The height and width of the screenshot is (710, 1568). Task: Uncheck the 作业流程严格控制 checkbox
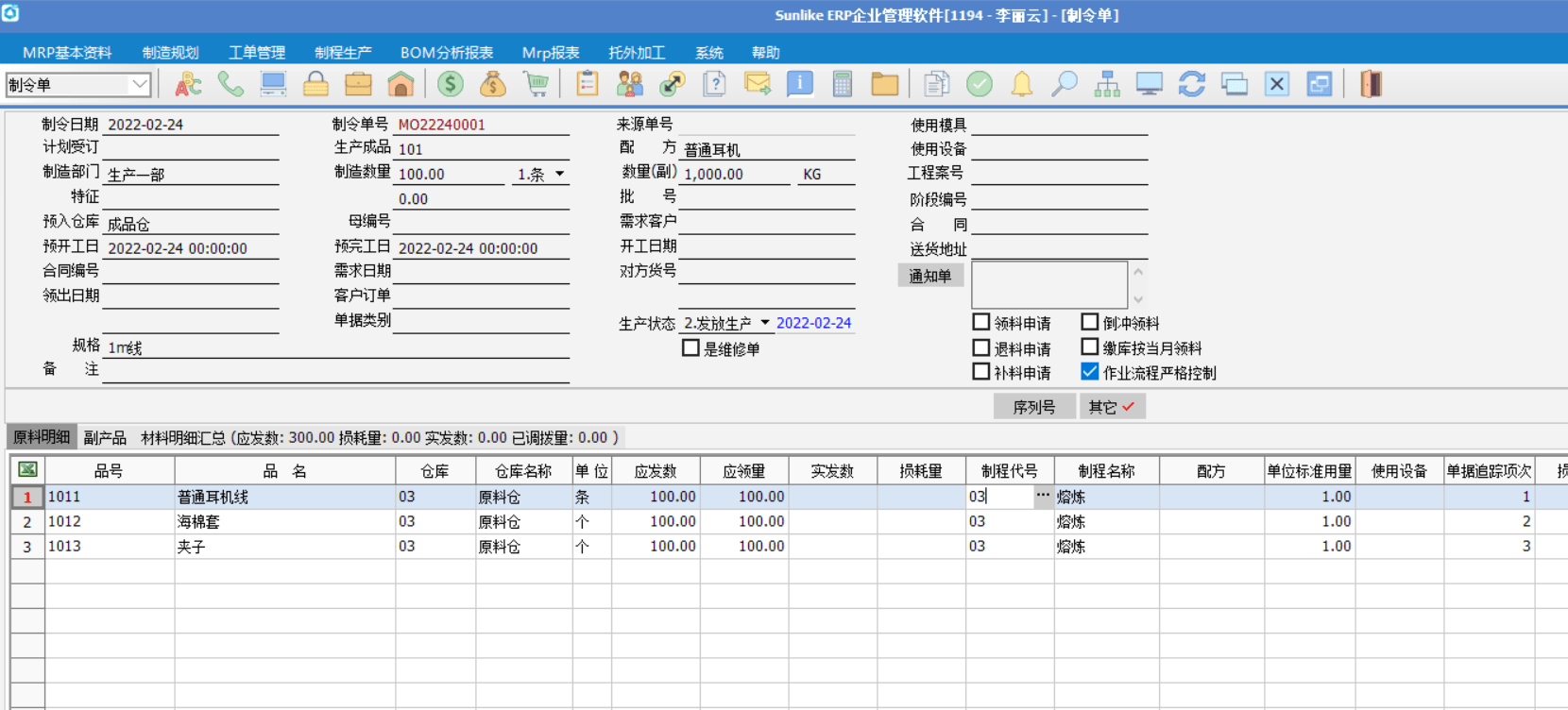click(1090, 372)
